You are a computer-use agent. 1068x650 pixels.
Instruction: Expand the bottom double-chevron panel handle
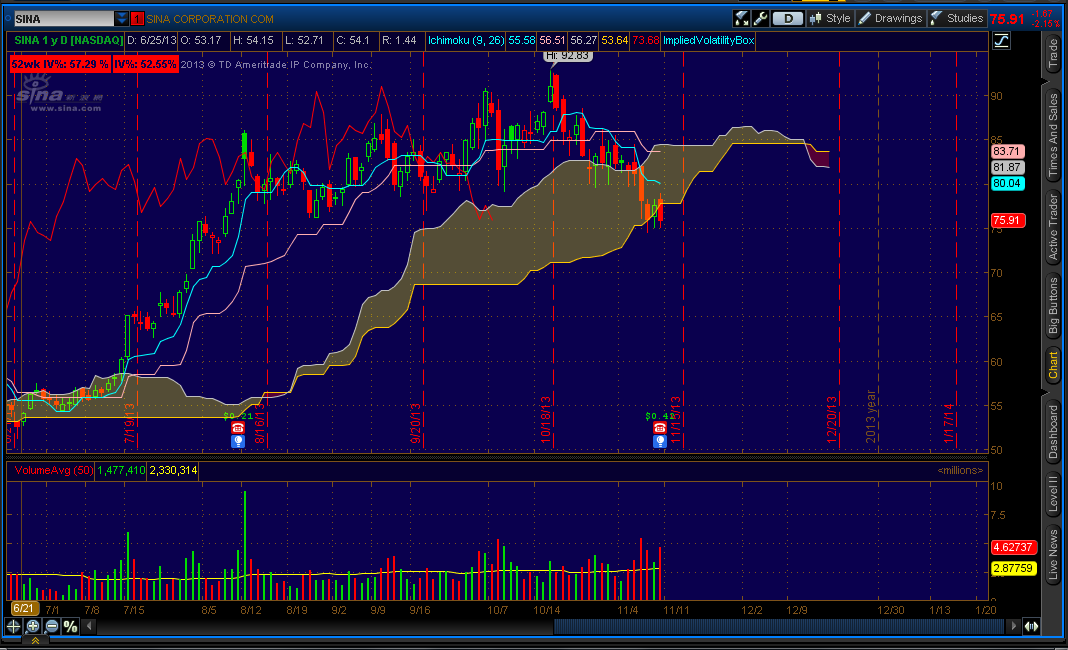(35, 641)
